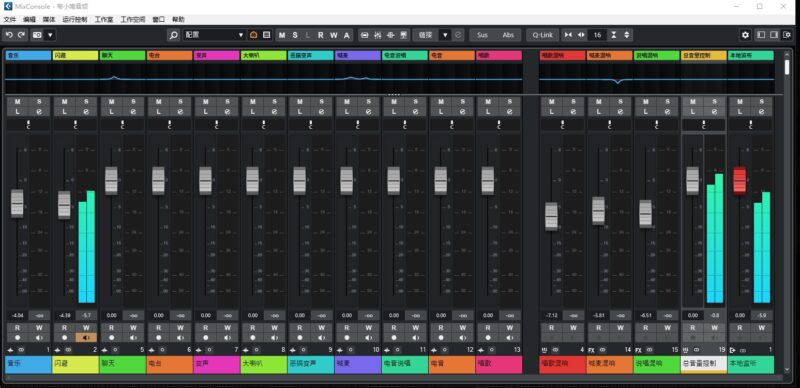Open the magnifier search channels icon
800x388 pixels.
click(x=174, y=35)
